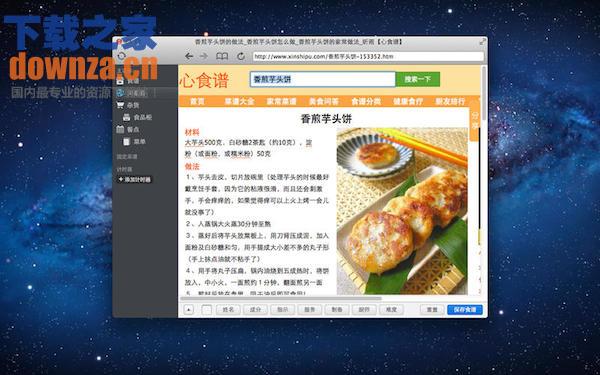Open the 家常菜谱 navigation tab
The image size is (600, 375).
tap(281, 101)
